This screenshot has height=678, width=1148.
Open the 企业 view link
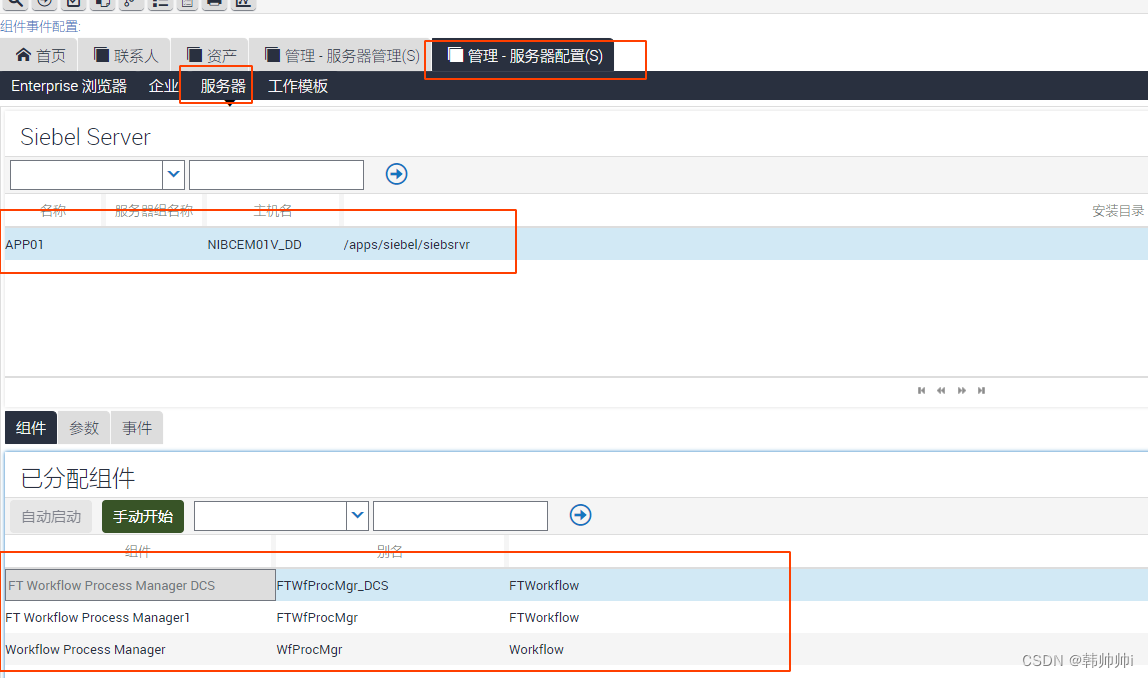[x=163, y=86]
